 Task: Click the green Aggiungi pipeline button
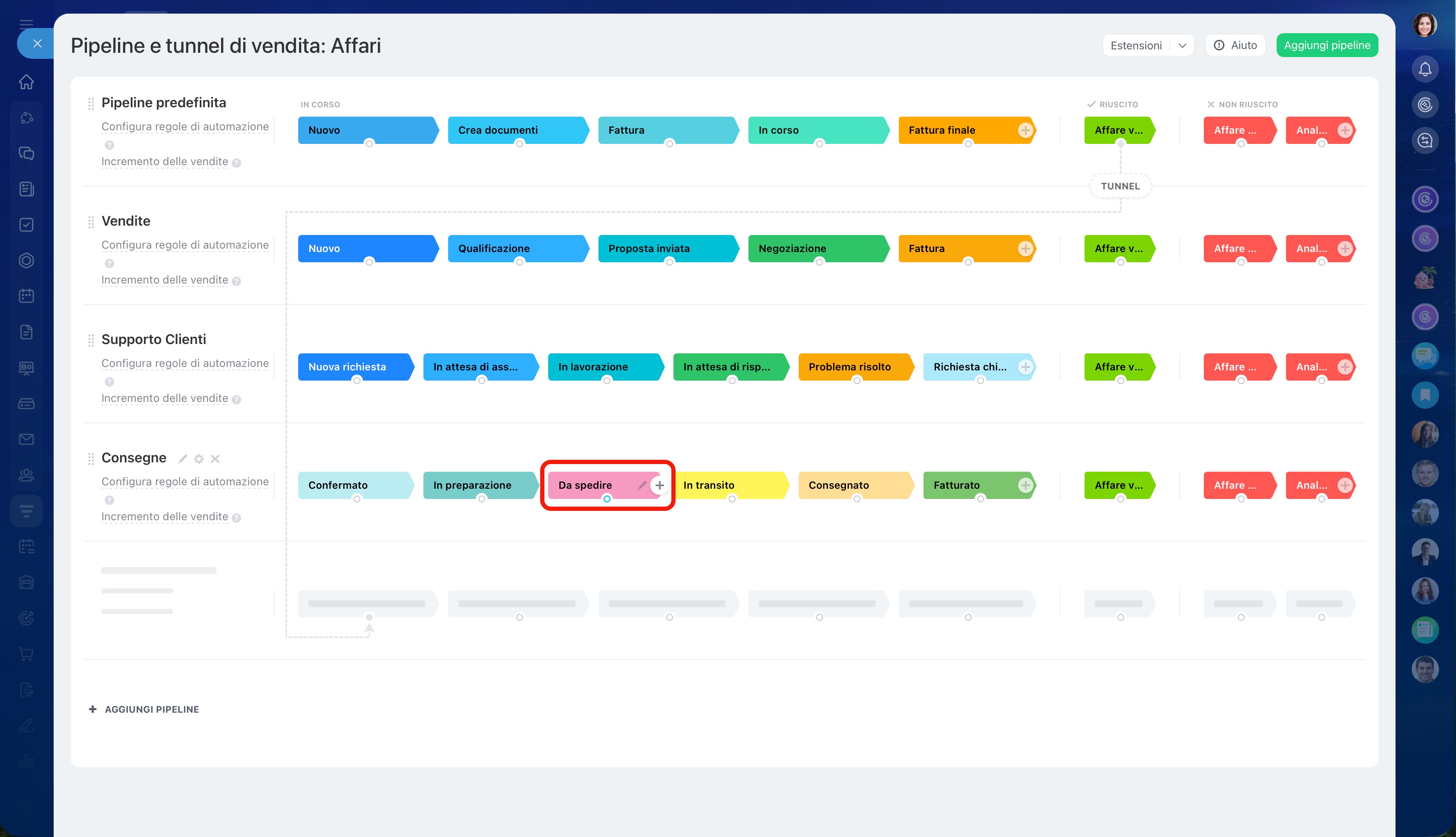click(1327, 46)
